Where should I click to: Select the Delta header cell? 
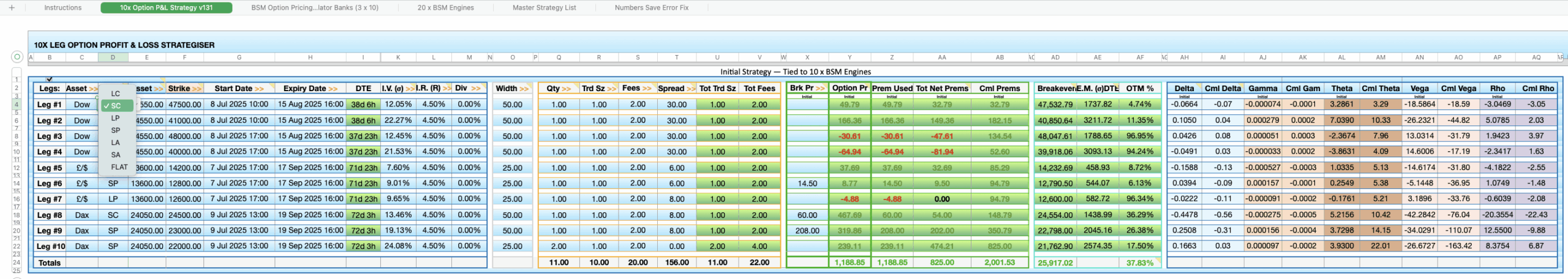coord(1184,88)
